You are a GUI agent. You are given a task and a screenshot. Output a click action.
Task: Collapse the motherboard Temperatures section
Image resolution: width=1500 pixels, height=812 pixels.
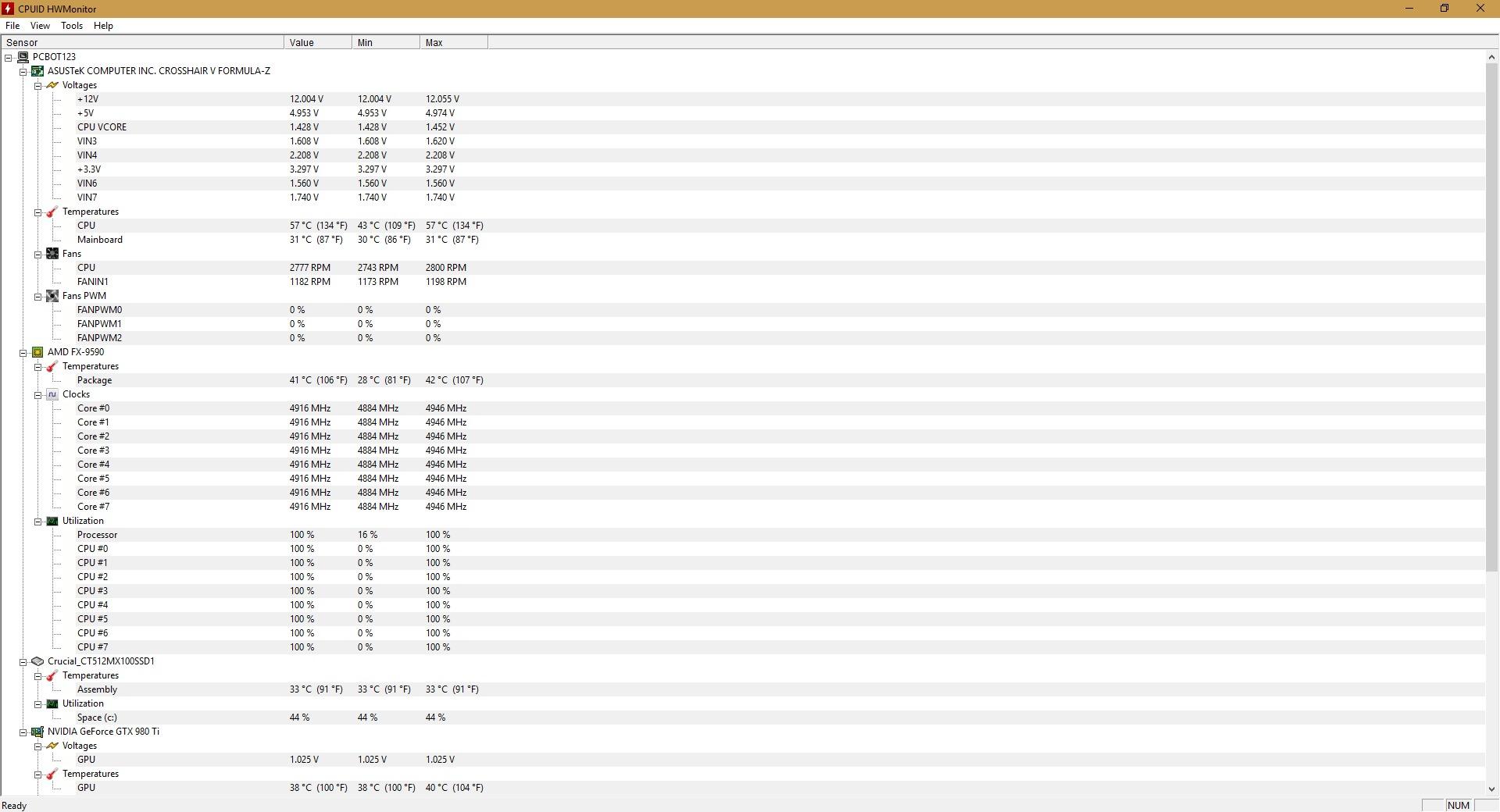tap(37, 212)
